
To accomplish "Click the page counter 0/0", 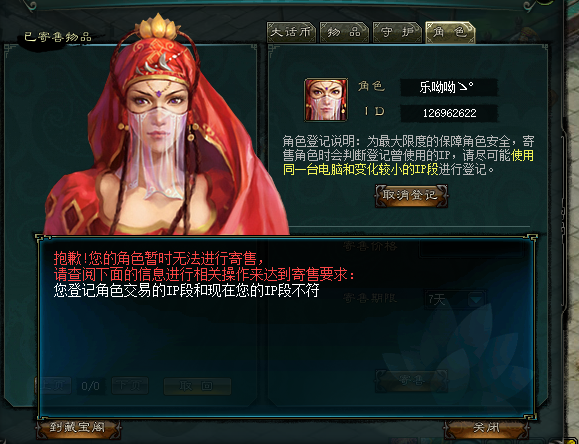I will point(90,386).
